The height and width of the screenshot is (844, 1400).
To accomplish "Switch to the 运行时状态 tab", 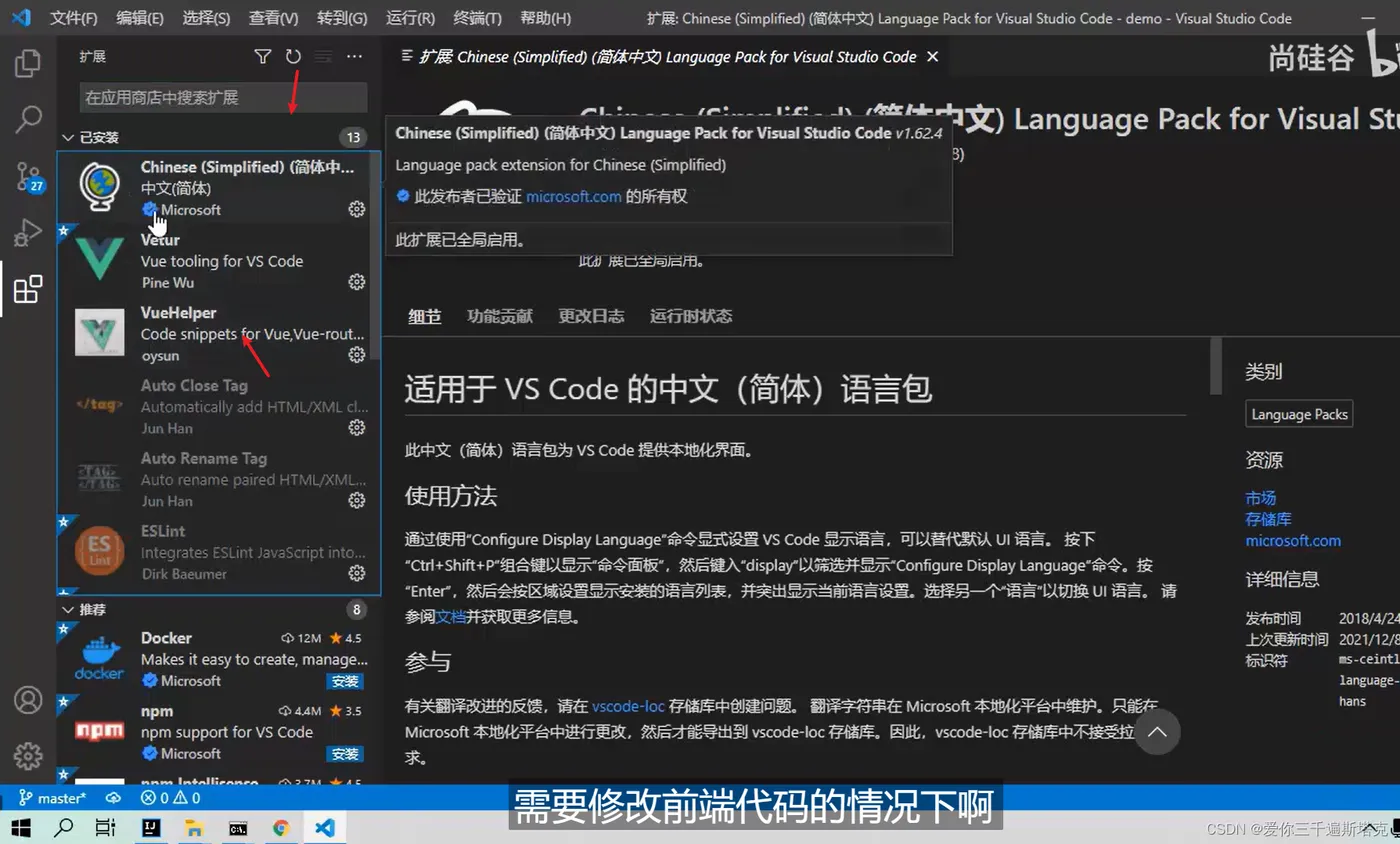I will [x=691, y=316].
